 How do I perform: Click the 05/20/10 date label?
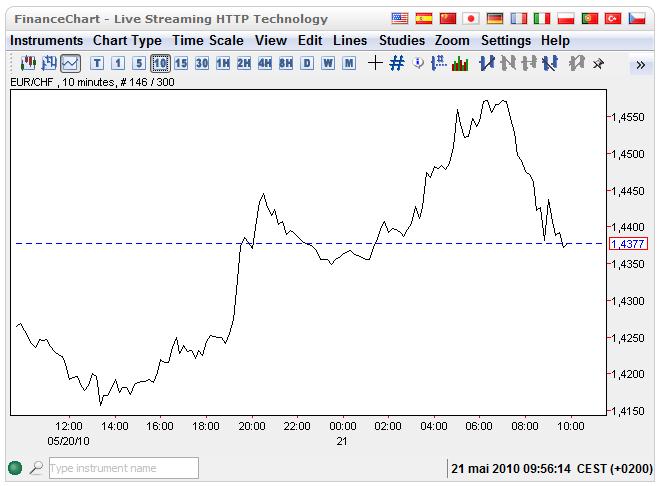(x=68, y=441)
